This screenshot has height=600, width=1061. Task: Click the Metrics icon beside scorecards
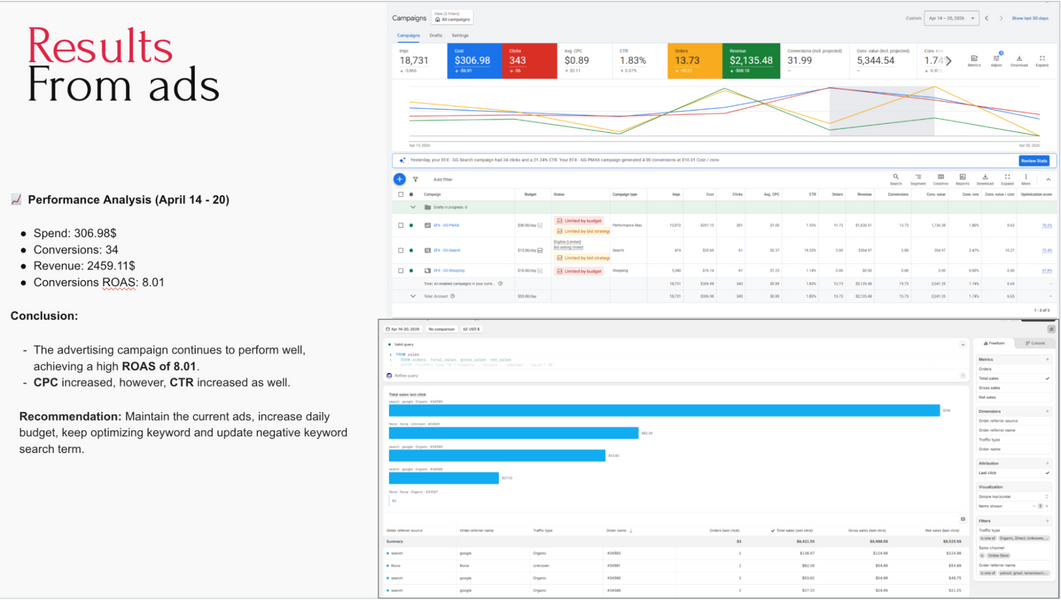click(x=974, y=61)
